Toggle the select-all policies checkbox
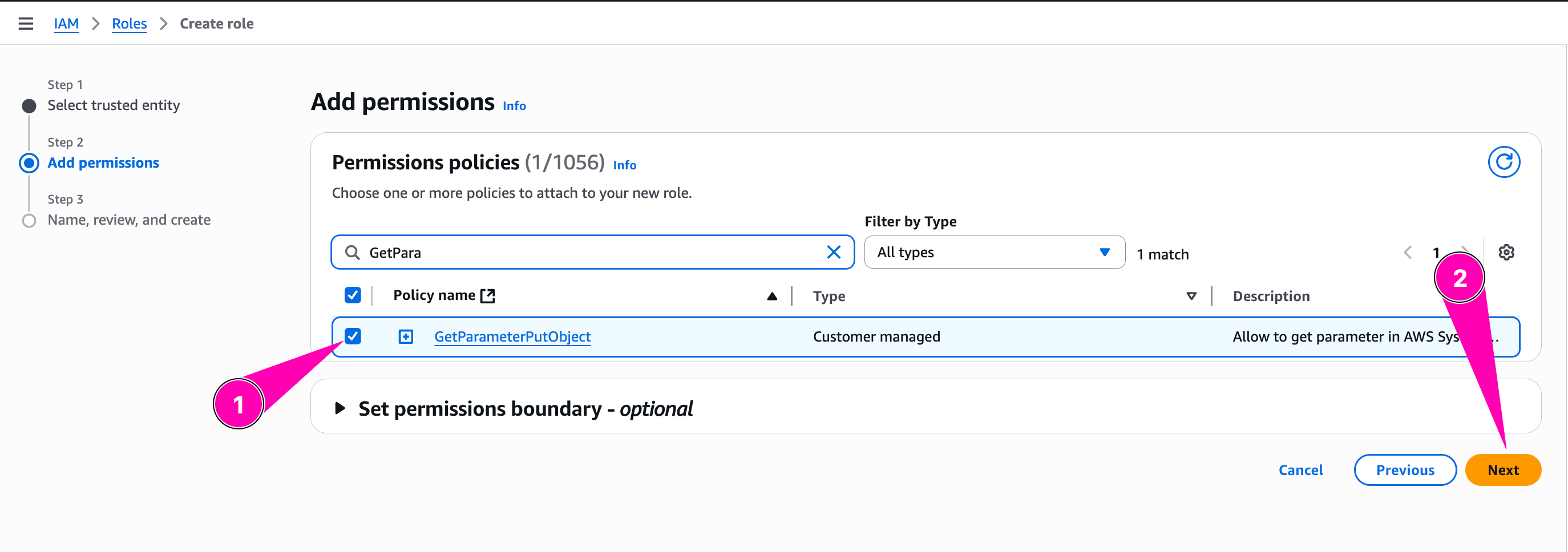1568x552 pixels. pos(353,295)
